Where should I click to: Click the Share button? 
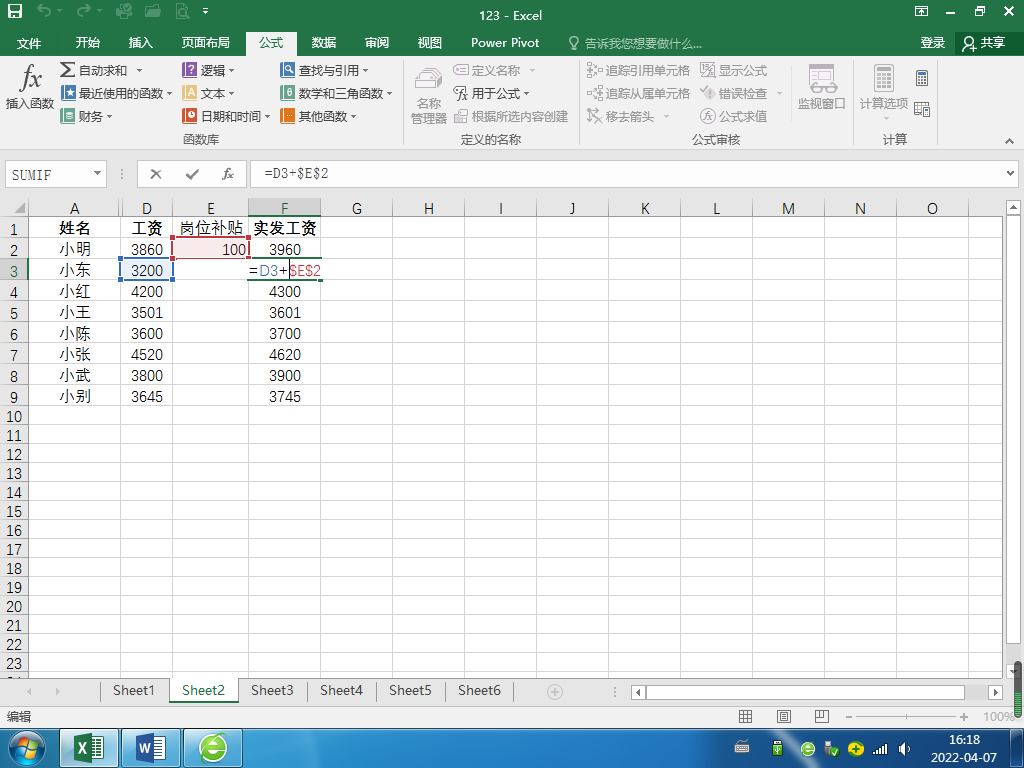984,43
